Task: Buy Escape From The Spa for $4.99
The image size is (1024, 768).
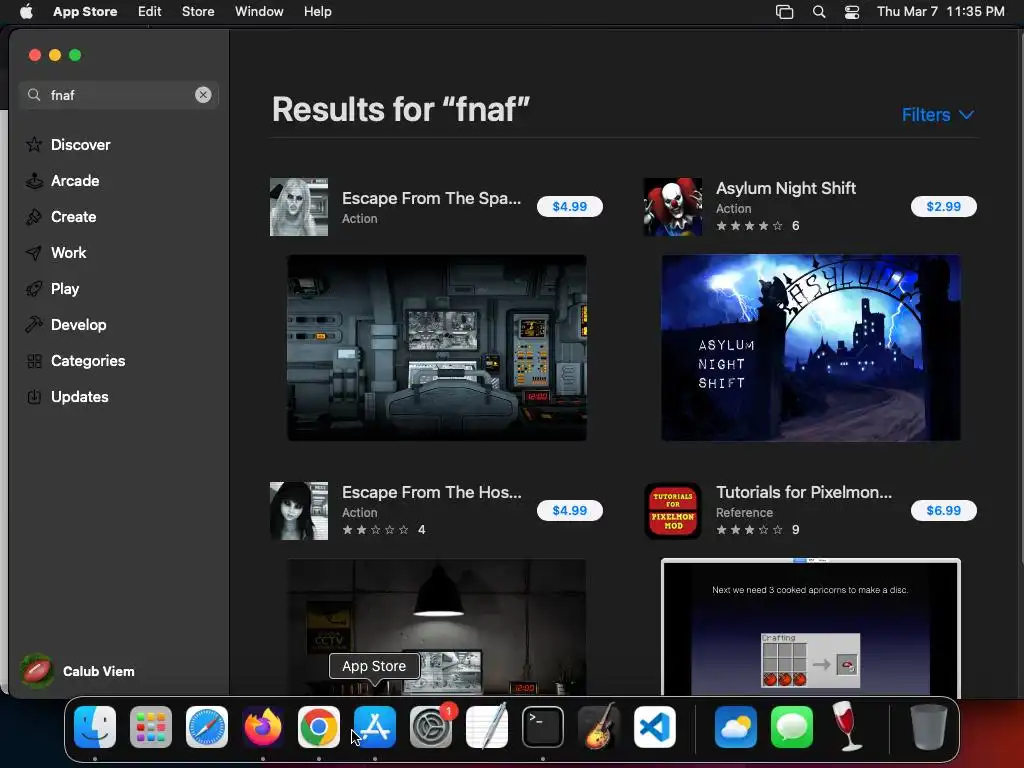Action: 569,206
